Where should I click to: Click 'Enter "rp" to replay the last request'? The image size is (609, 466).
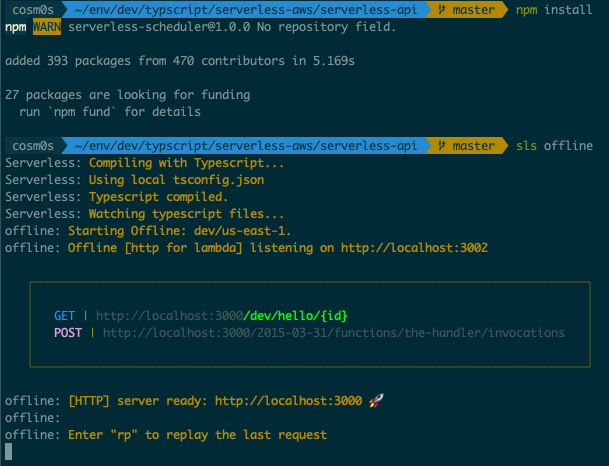(197, 435)
